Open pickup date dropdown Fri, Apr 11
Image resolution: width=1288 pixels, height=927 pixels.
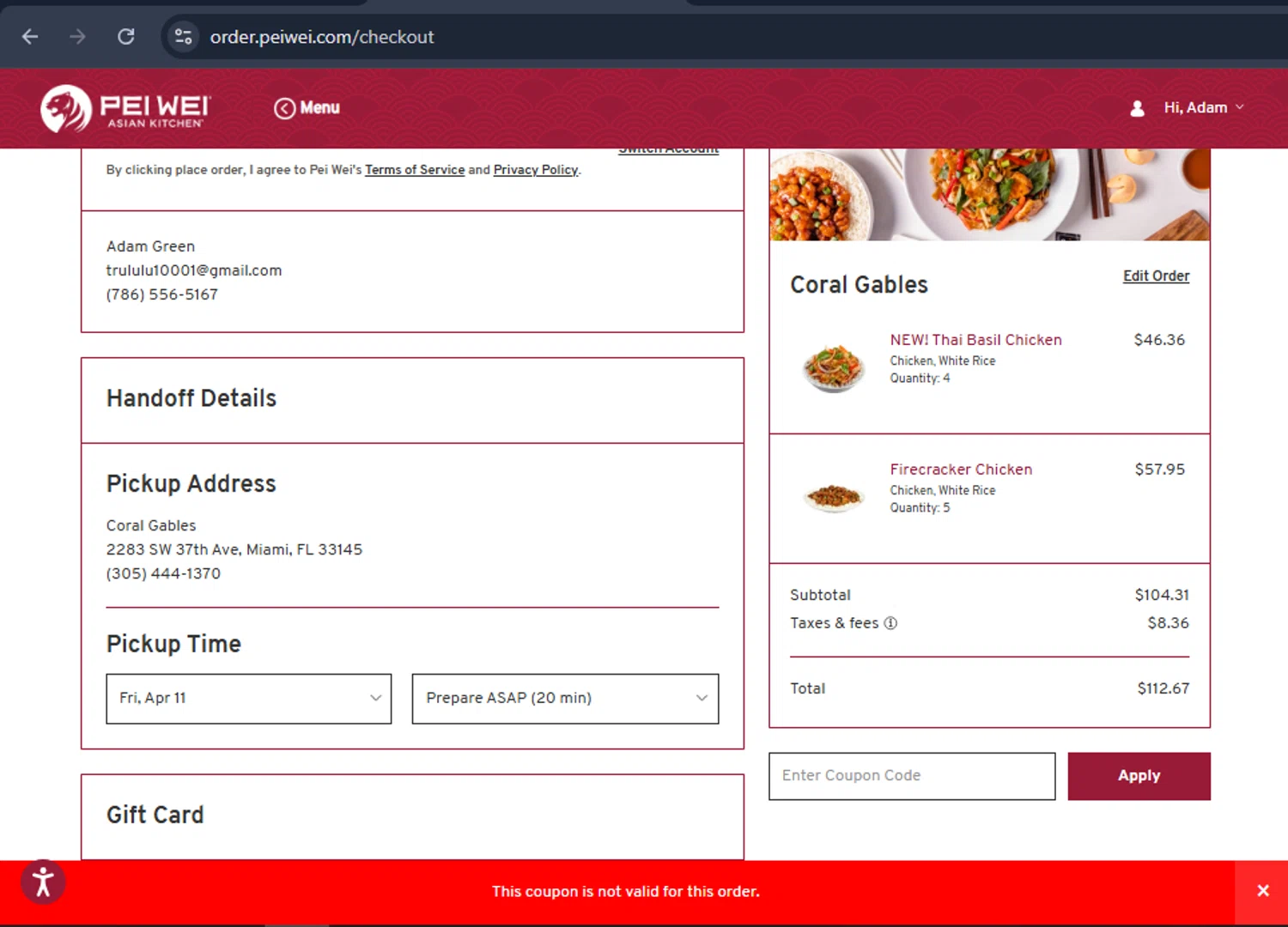click(x=249, y=699)
